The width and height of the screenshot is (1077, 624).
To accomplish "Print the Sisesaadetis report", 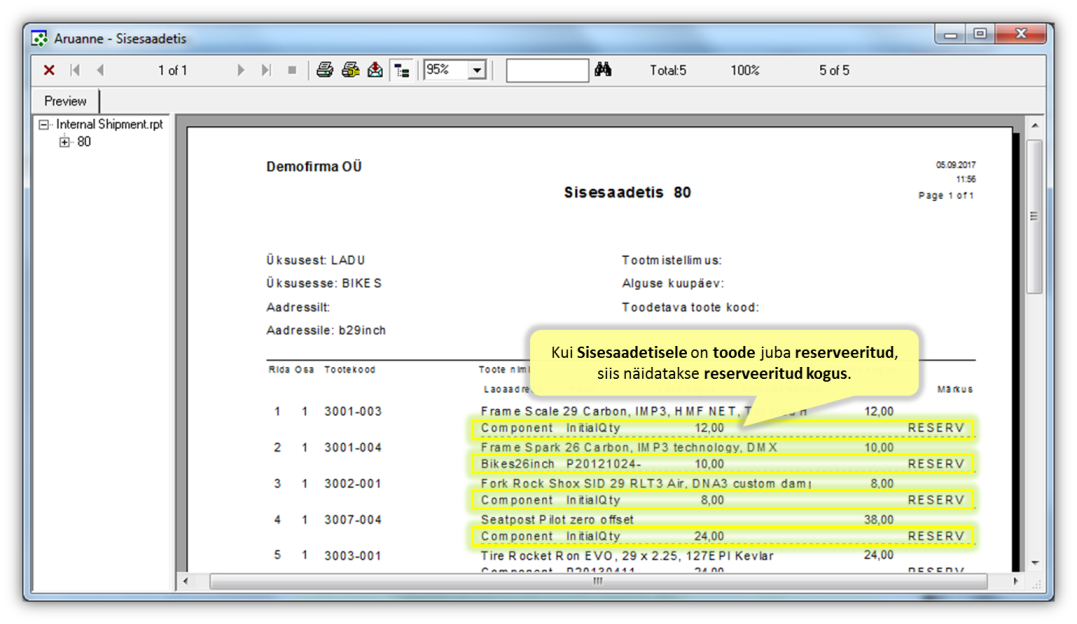I will coord(325,70).
